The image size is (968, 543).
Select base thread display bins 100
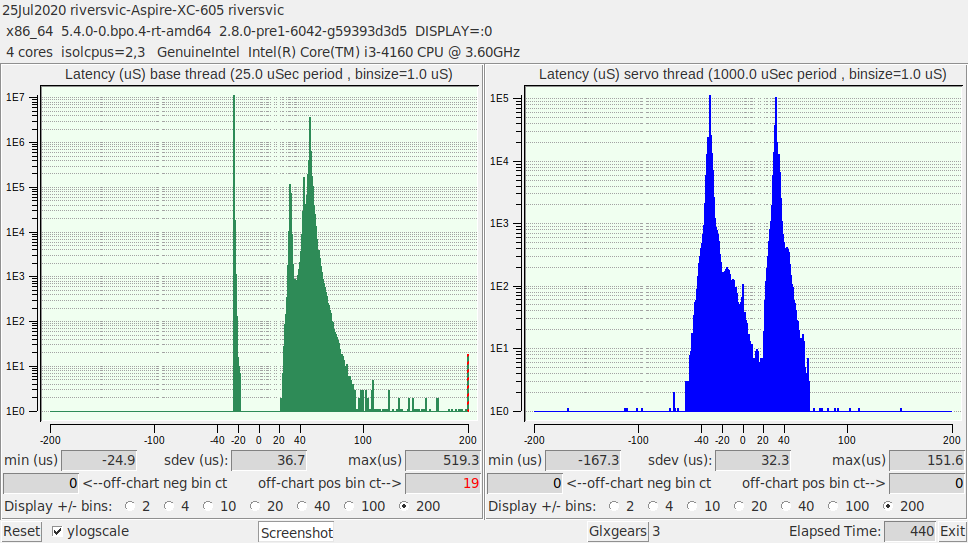point(349,506)
